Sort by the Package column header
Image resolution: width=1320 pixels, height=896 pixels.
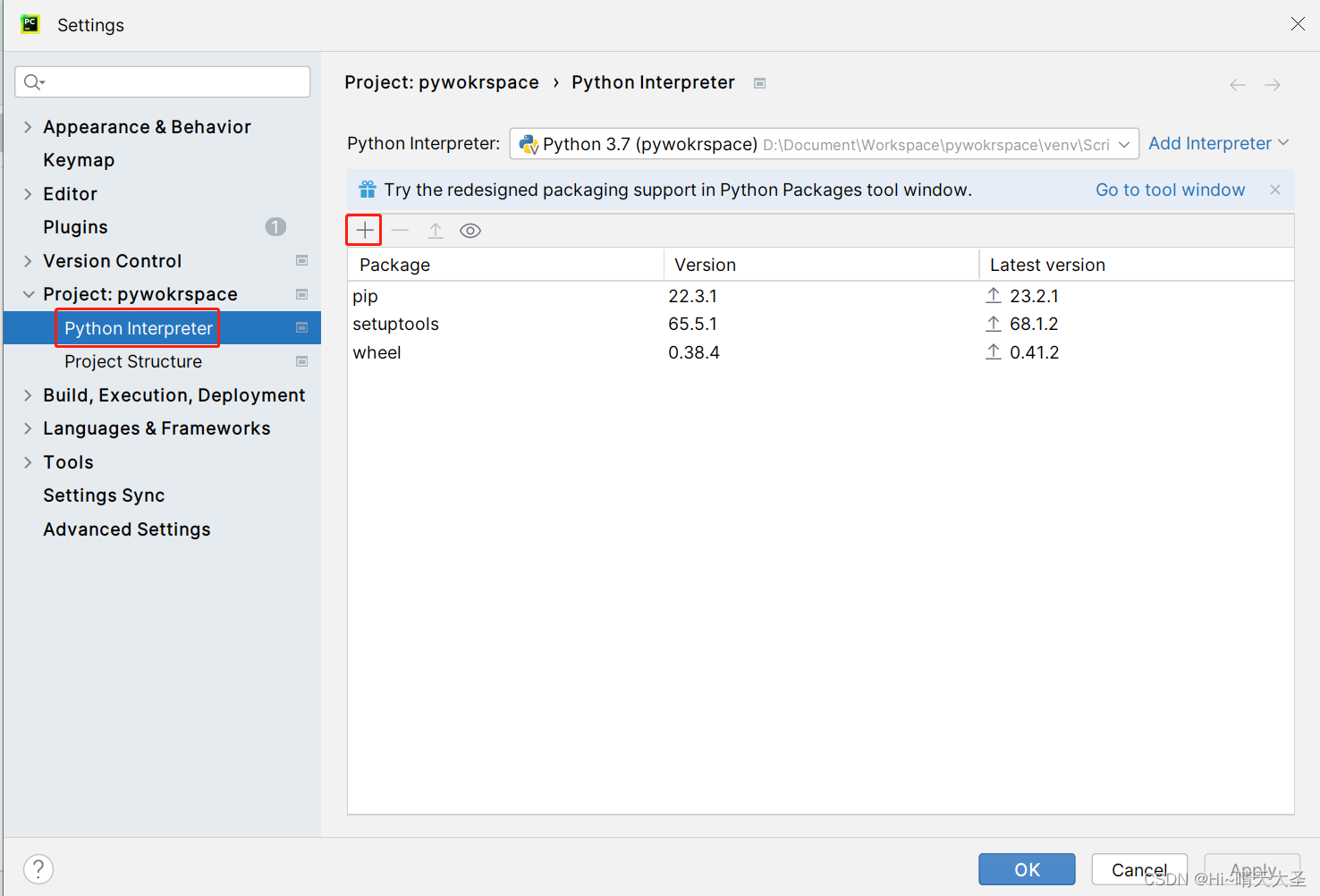[x=505, y=265]
